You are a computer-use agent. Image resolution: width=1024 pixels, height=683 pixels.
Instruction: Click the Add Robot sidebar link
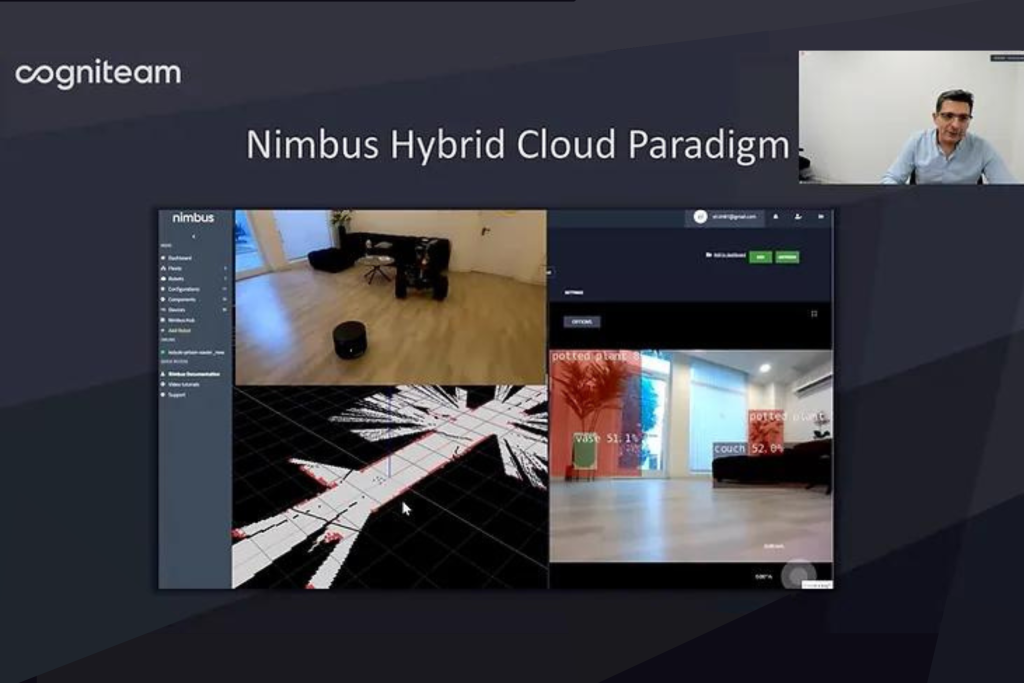[179, 331]
